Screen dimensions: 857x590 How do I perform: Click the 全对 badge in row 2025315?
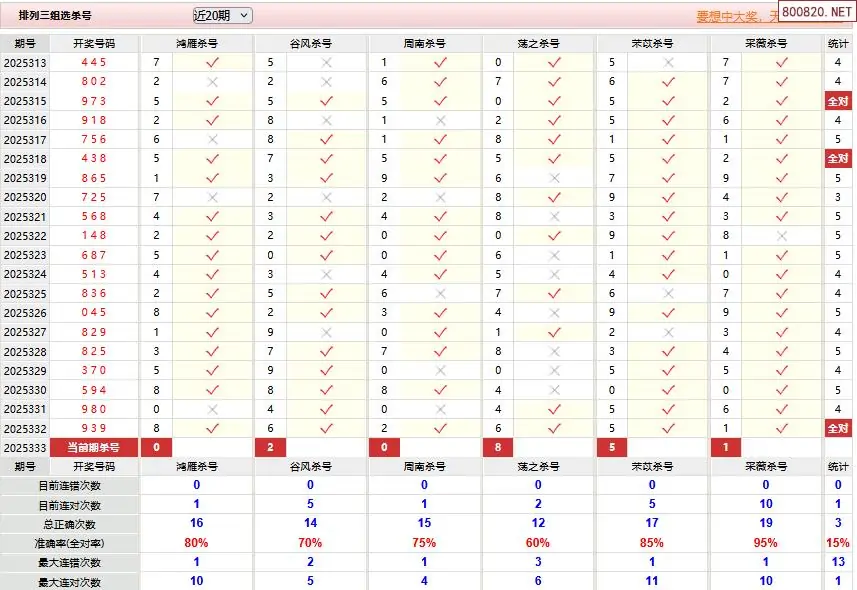tap(837, 101)
